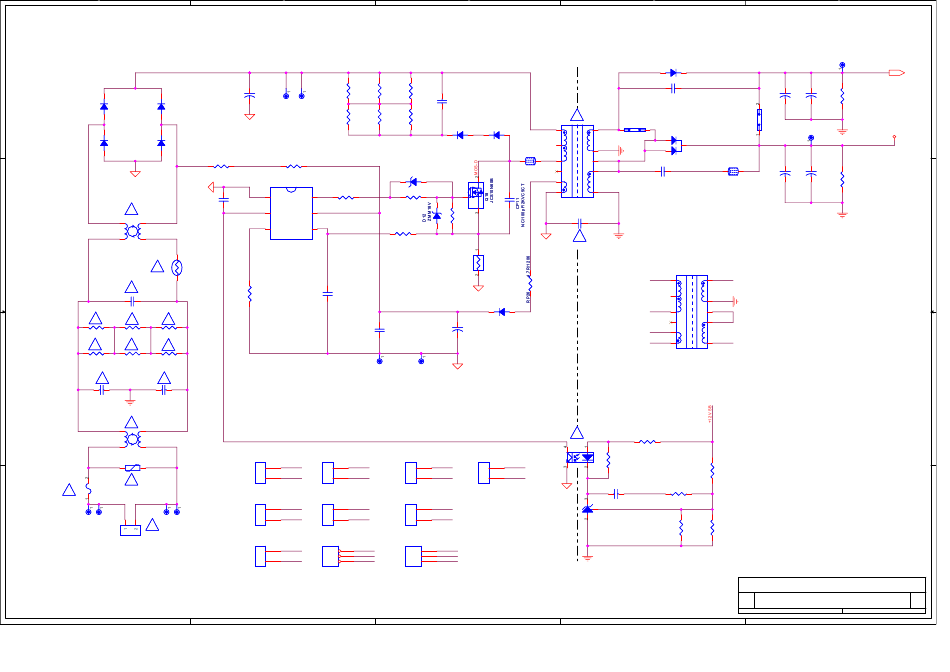Viewport: 950px width, 672px height.
Task: Click the horizontal fuse right of the transformer
Action: [634, 130]
